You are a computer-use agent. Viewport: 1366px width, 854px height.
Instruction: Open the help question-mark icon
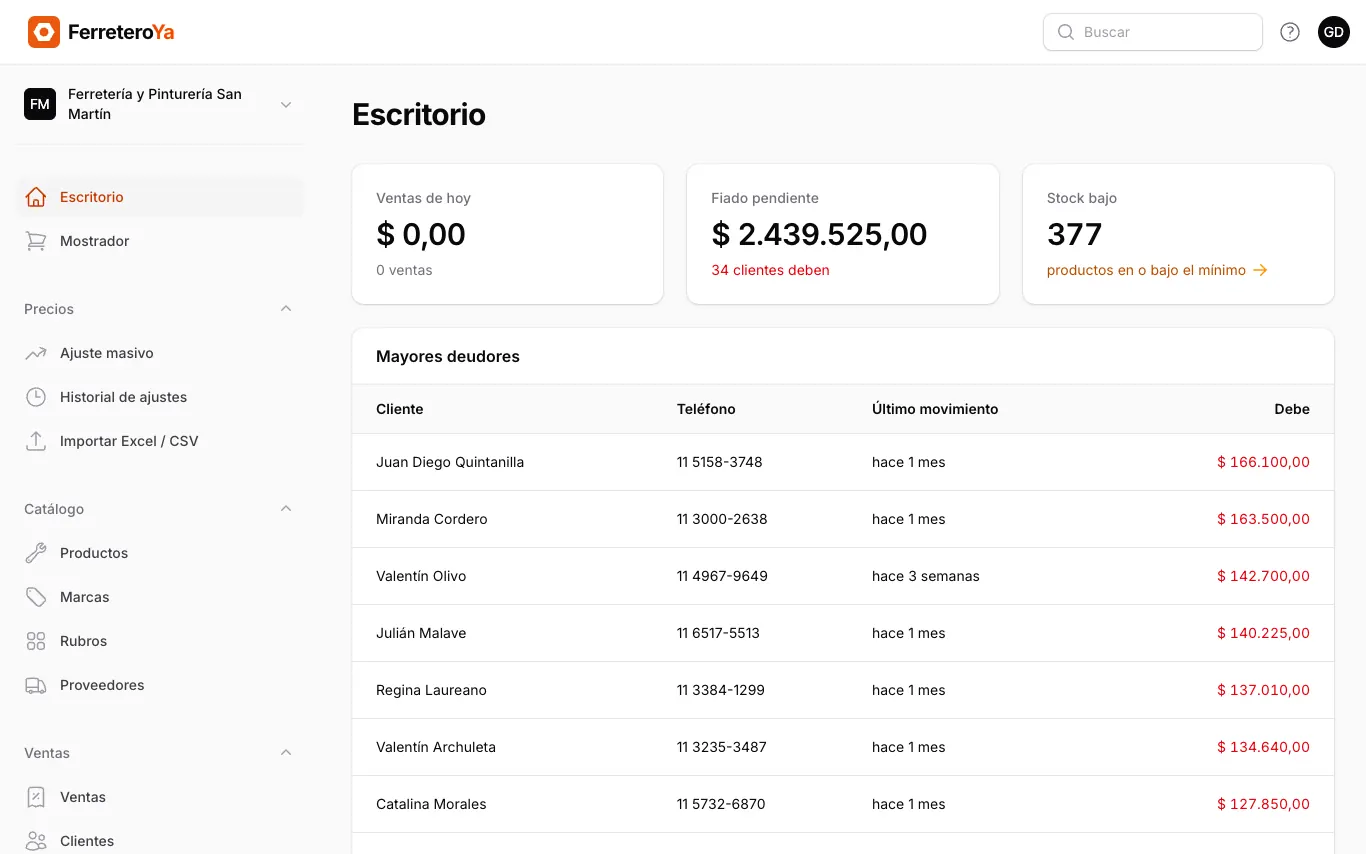(x=1290, y=32)
